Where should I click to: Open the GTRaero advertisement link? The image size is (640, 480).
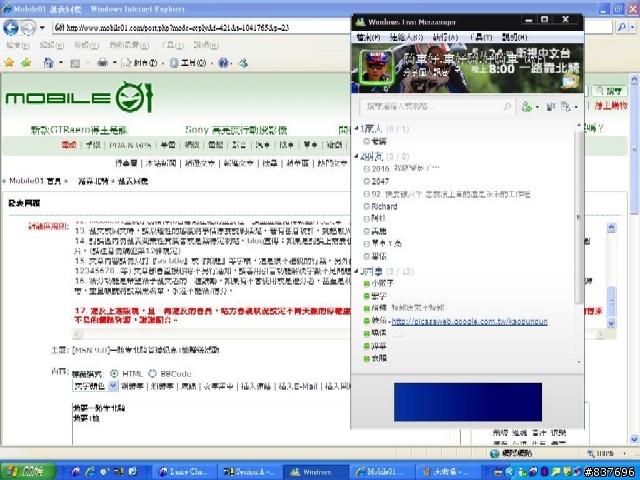point(80,130)
